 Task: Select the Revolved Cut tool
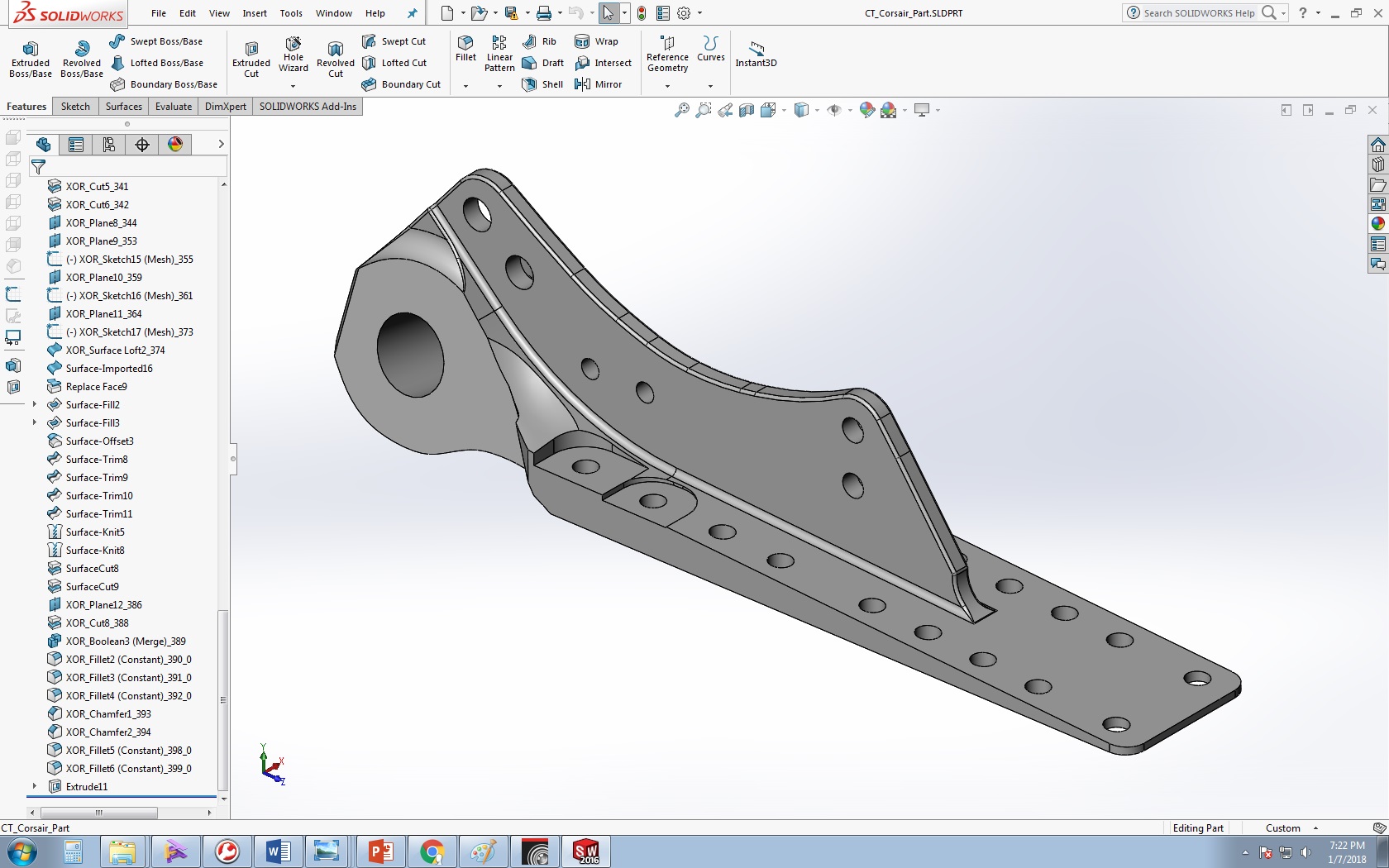click(x=336, y=60)
